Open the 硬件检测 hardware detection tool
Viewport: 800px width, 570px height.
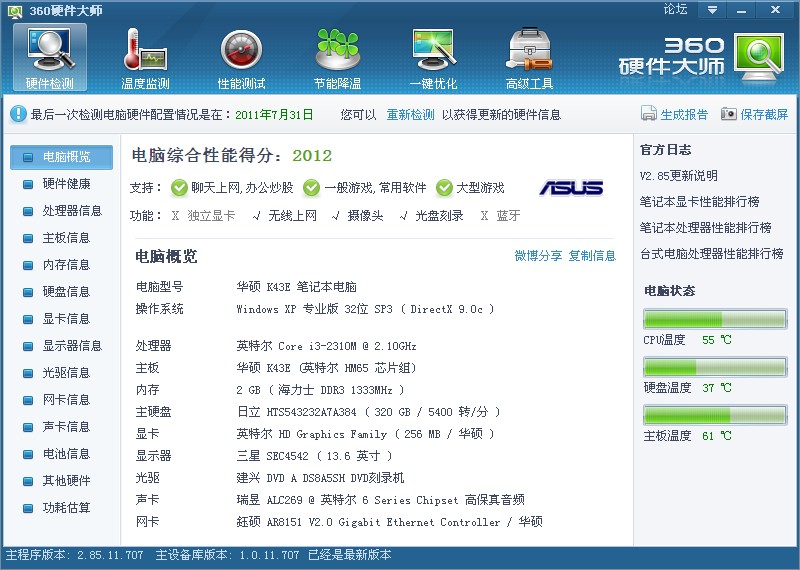click(50, 57)
